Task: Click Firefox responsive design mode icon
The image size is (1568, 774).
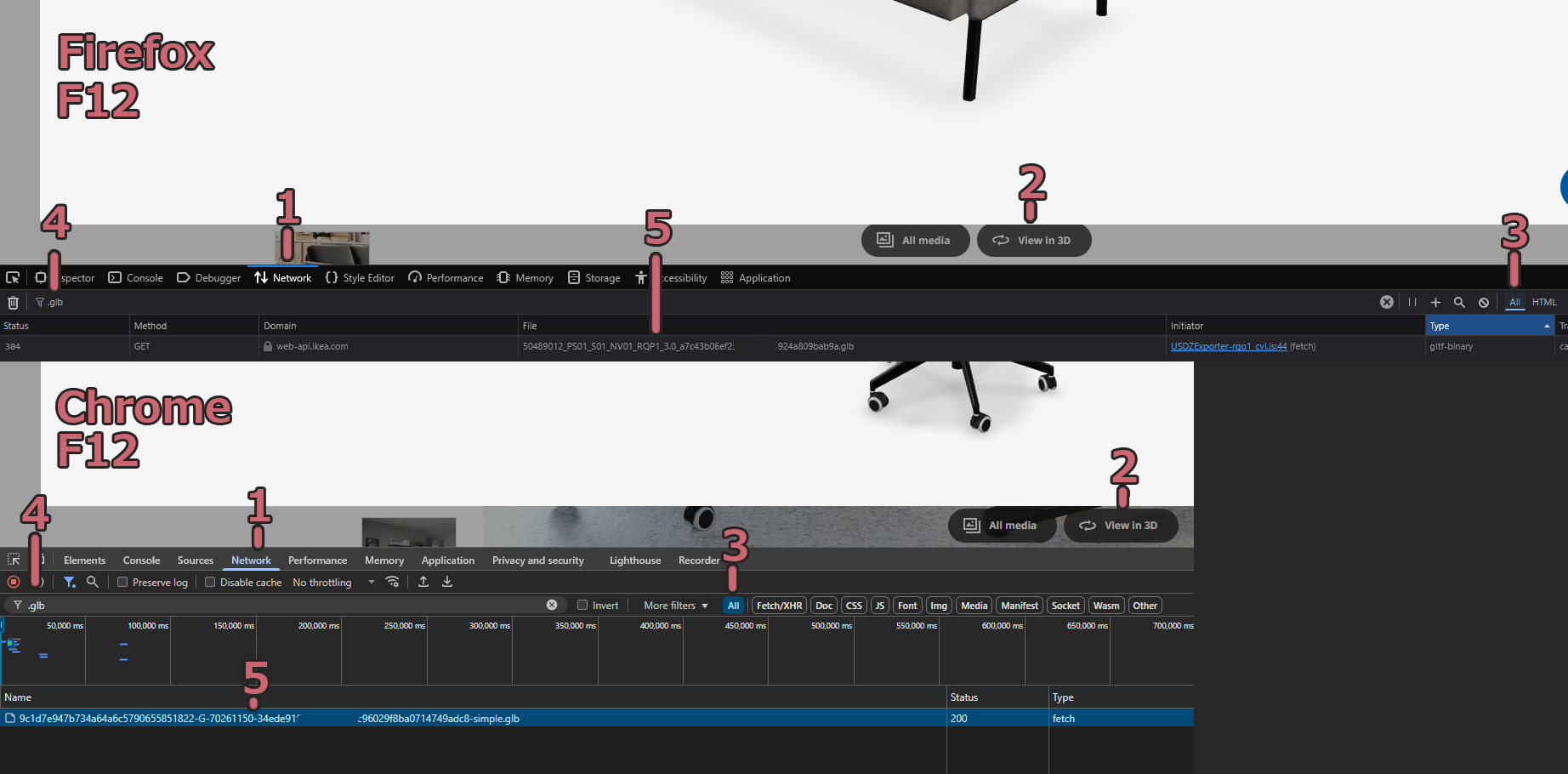Action: pos(40,278)
